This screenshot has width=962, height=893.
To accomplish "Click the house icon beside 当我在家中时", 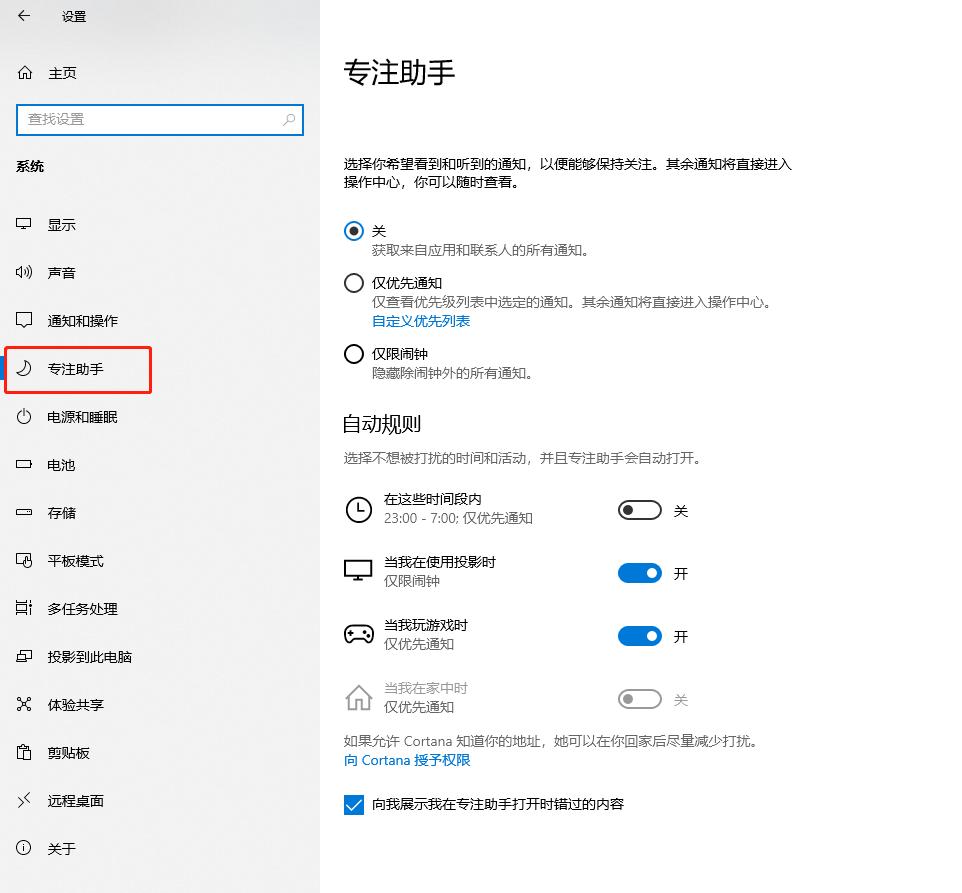I will point(358,697).
